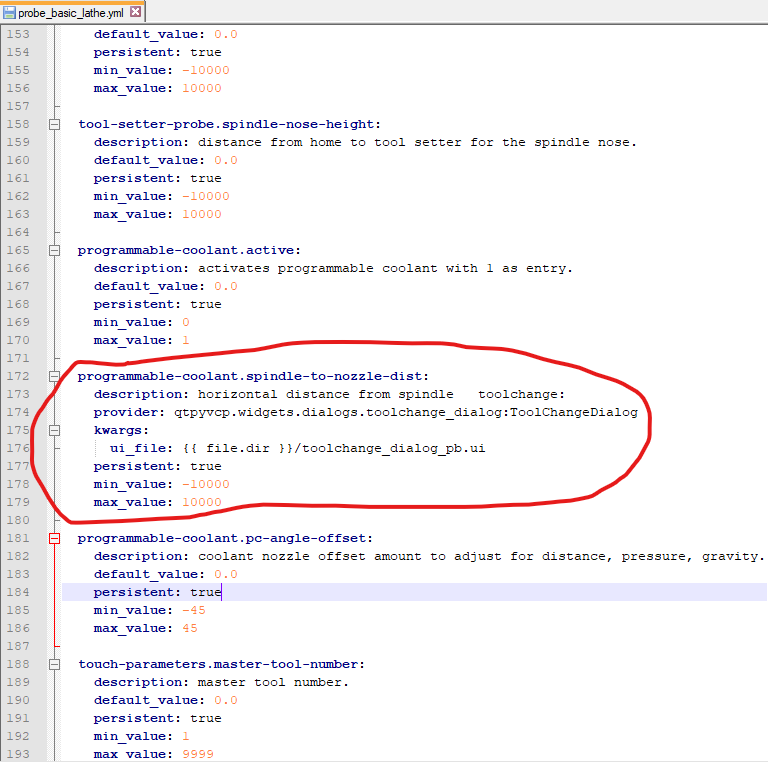Click value '10000' on line 163
Viewport: 768px width, 762px height.
[x=202, y=214]
